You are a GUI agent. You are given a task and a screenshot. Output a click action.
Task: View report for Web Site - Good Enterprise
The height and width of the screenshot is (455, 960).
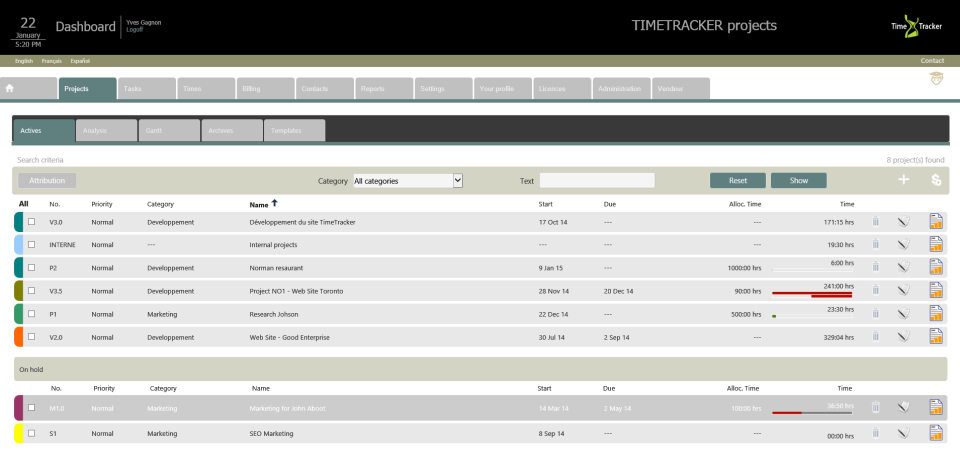point(936,336)
